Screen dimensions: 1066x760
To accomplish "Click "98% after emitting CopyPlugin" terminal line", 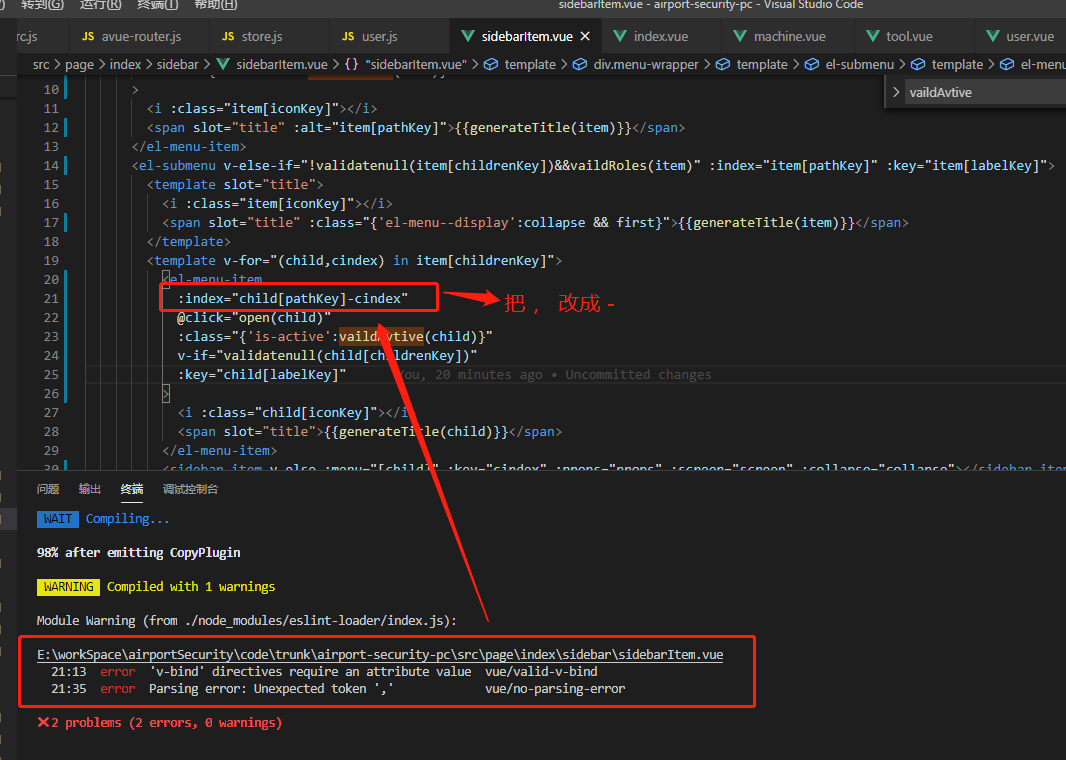I will (x=139, y=553).
